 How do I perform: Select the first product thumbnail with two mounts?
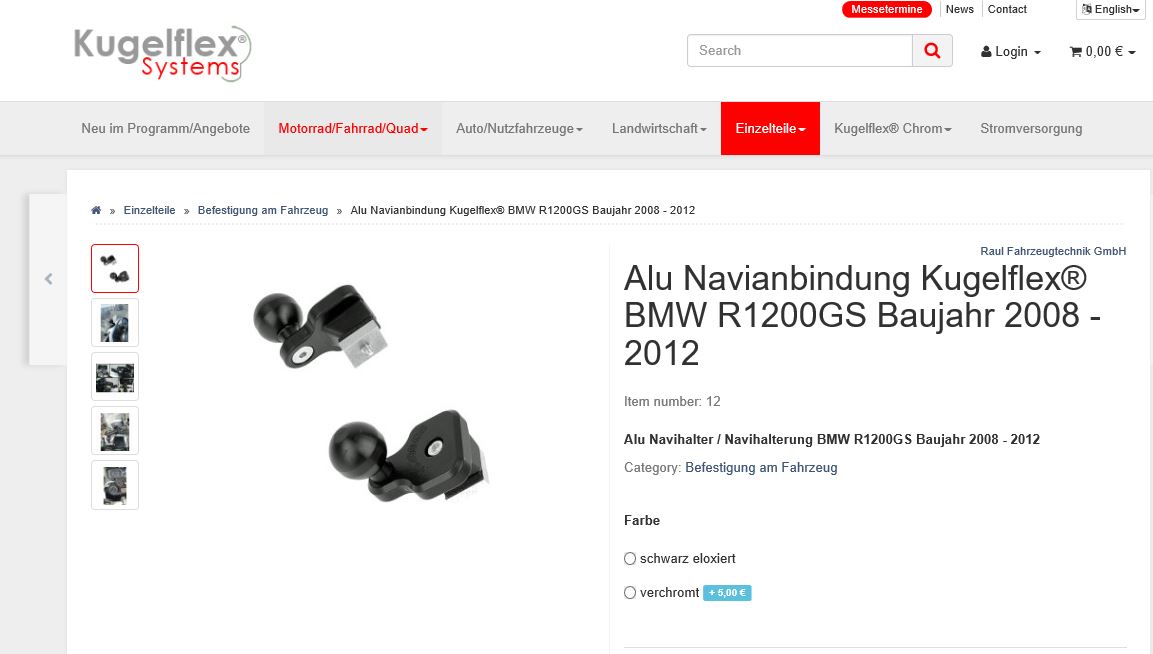(x=115, y=269)
